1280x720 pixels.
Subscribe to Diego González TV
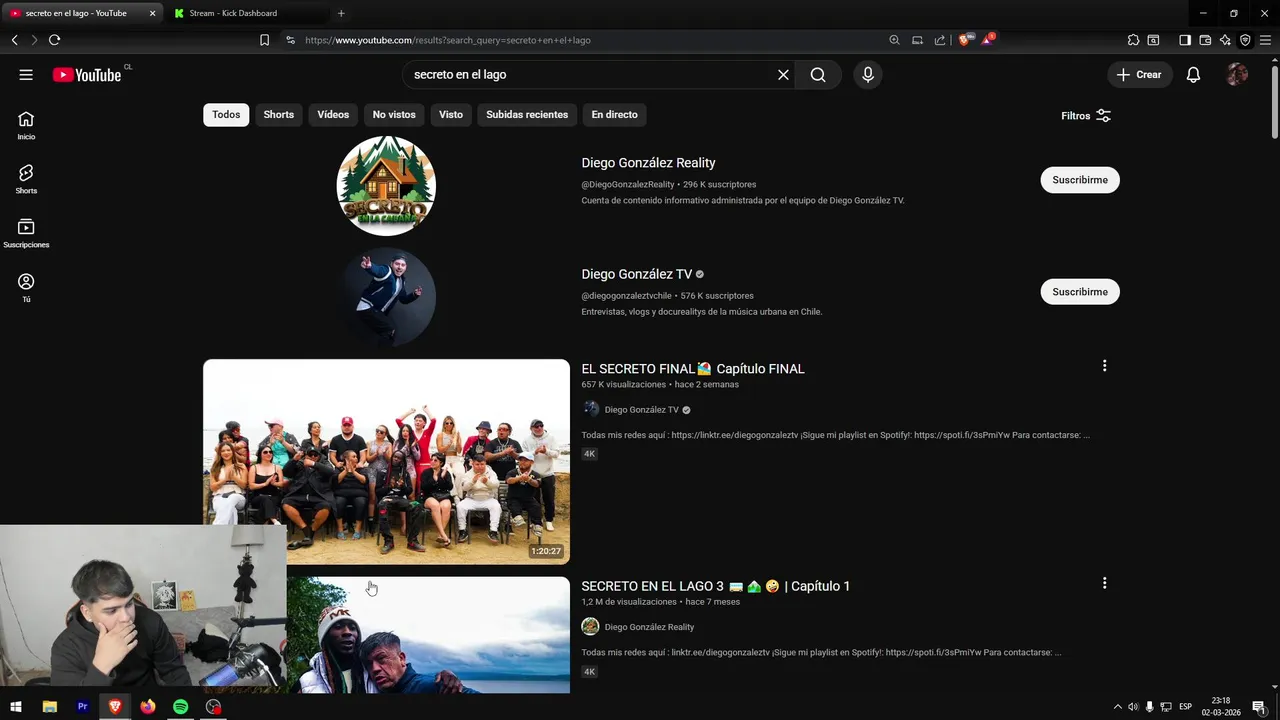coord(1080,292)
